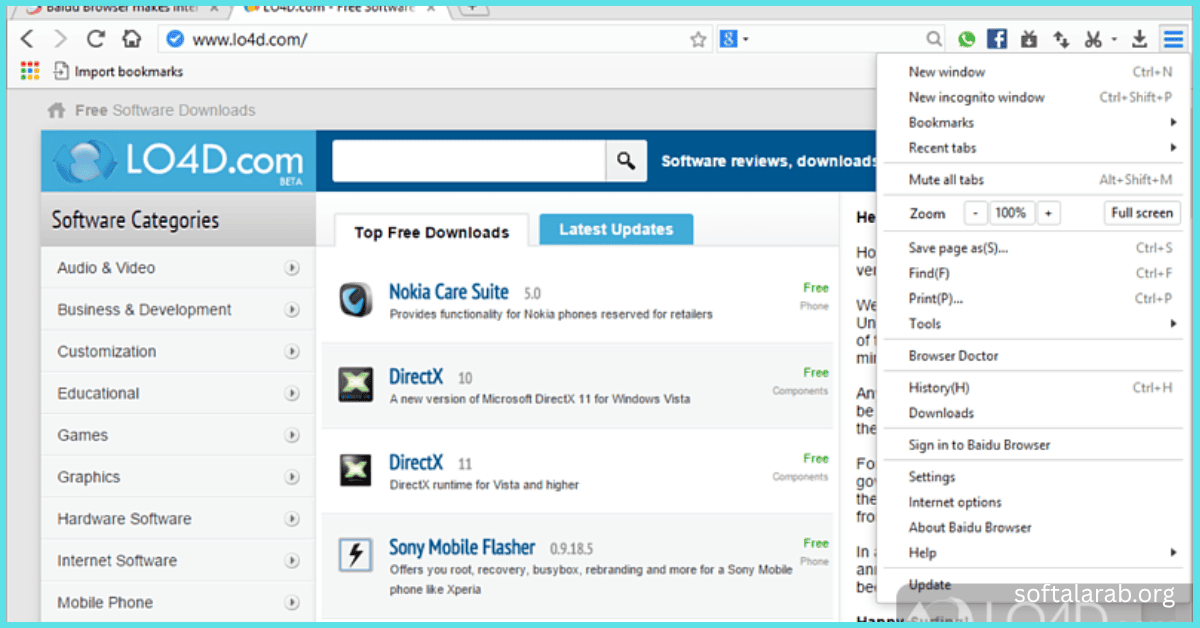The image size is (1200, 628).
Task: Click the Nokia Care Suite icon
Action: (355, 299)
